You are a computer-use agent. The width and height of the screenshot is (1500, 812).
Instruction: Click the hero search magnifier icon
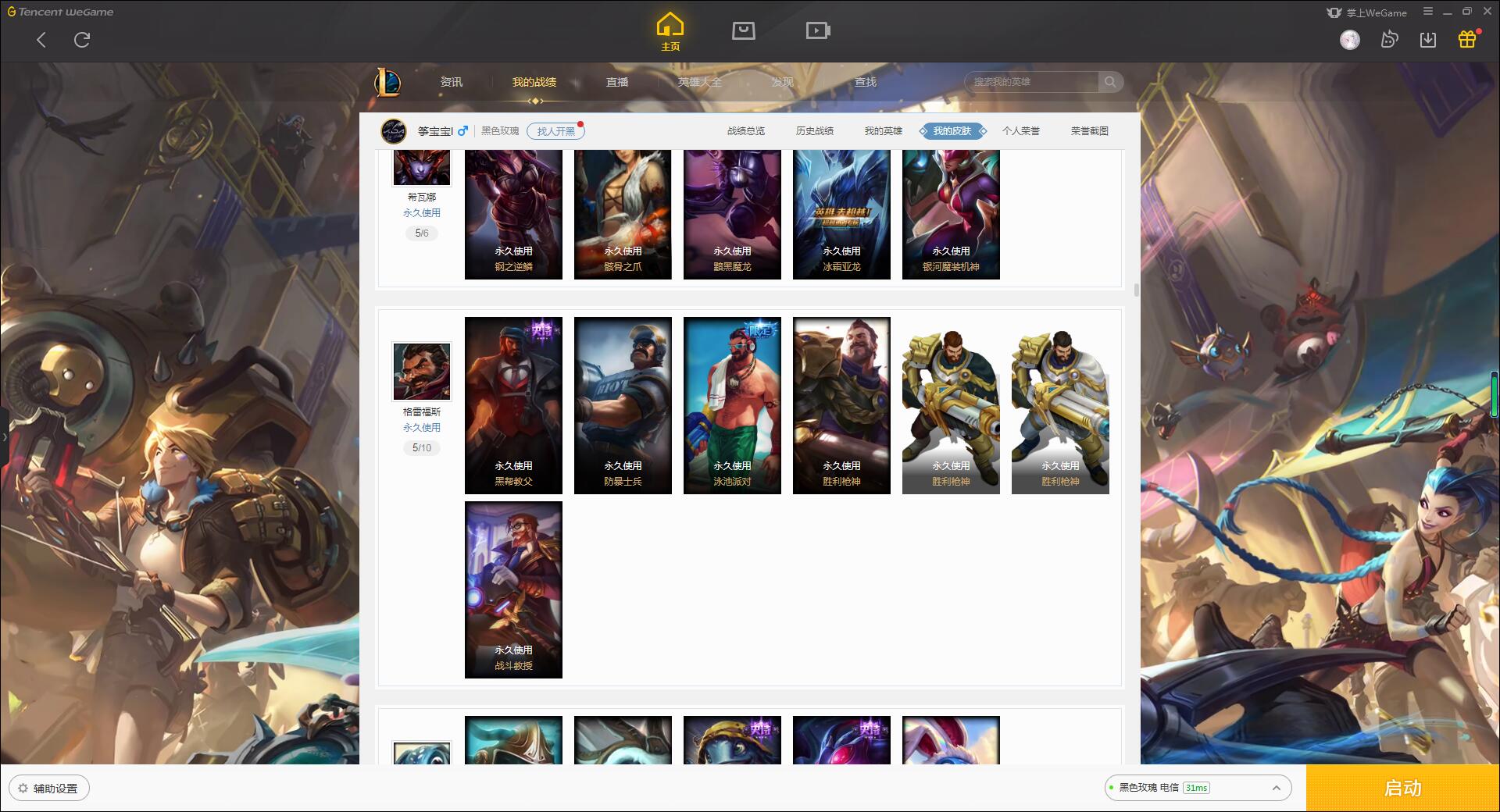pyautogui.click(x=1109, y=82)
